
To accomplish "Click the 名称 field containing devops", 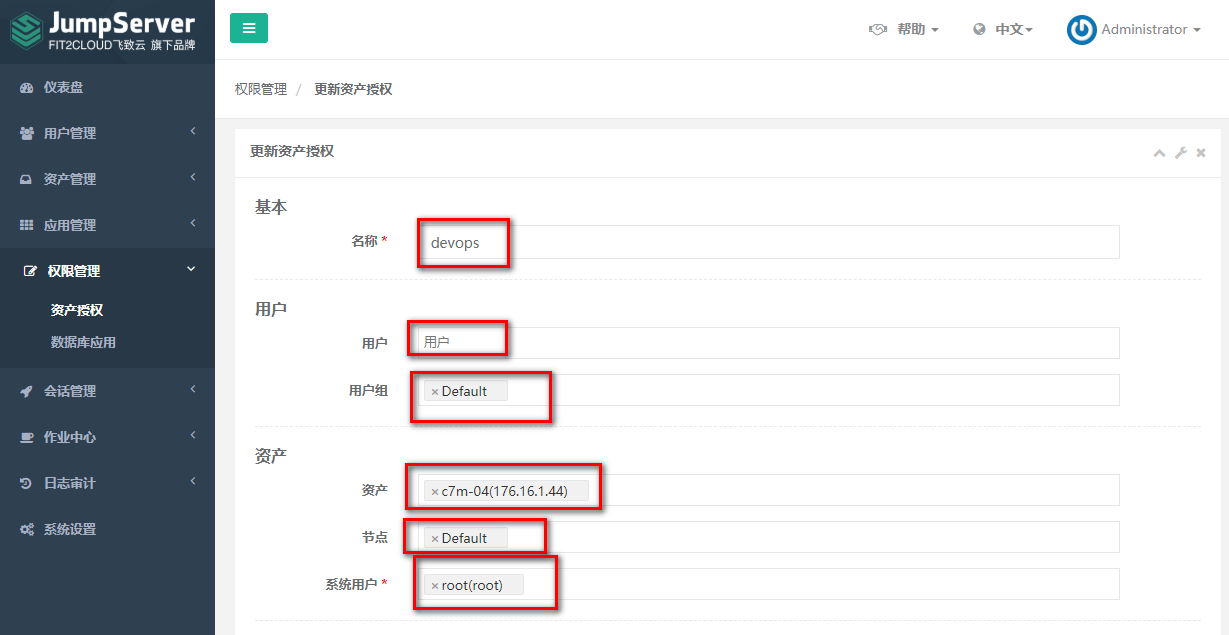I will (769, 242).
